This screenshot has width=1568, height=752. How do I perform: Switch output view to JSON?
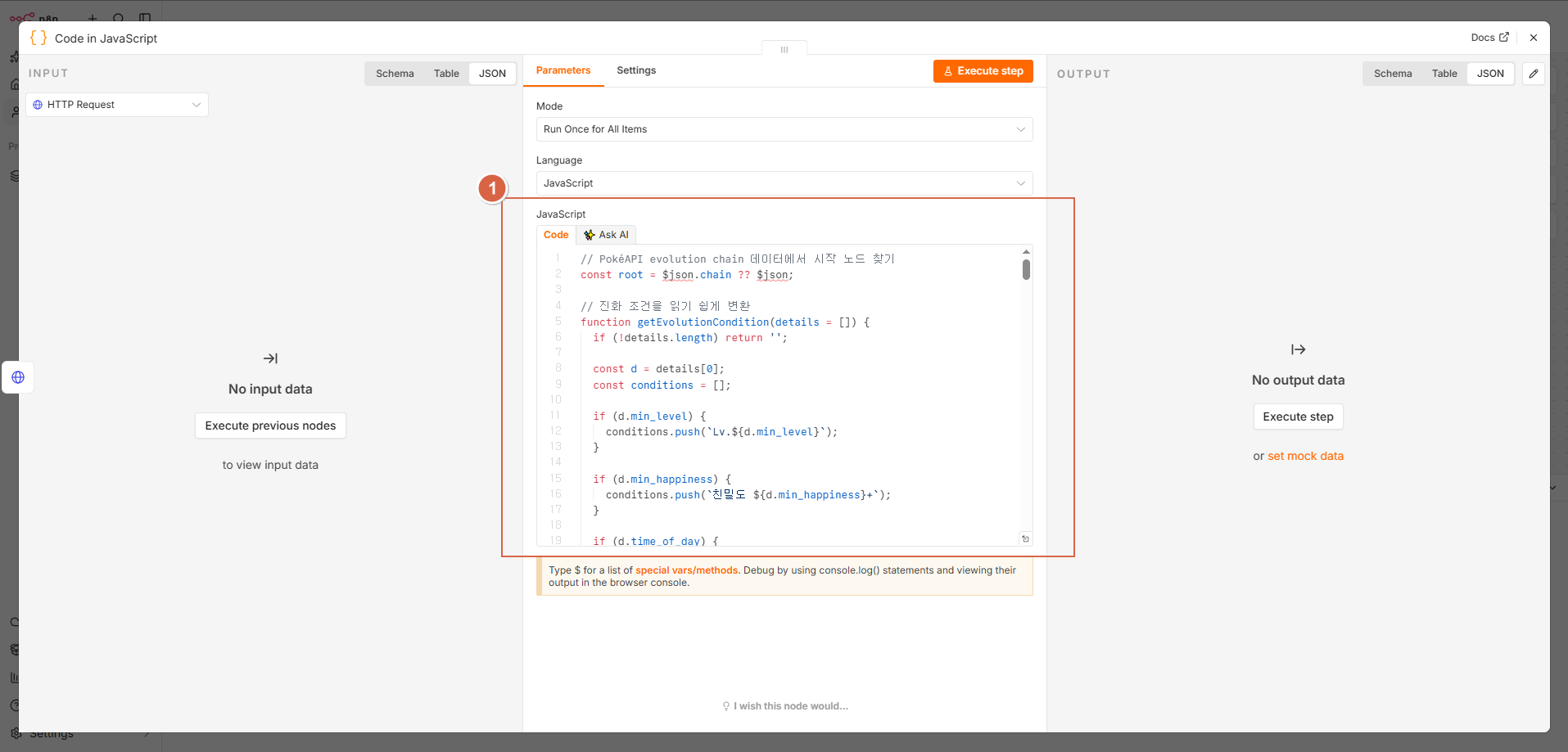point(1490,74)
